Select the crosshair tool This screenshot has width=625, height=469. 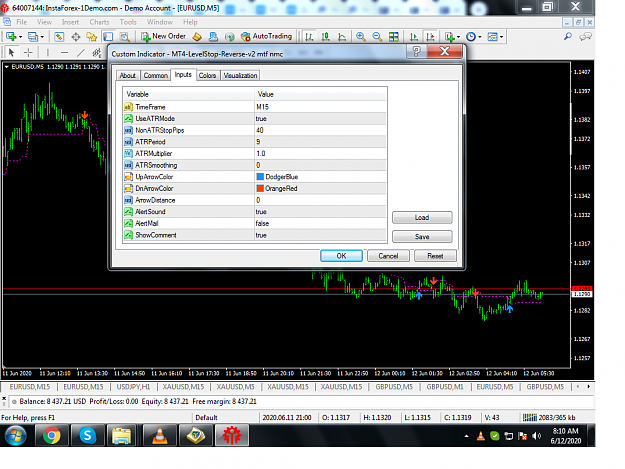(28, 52)
